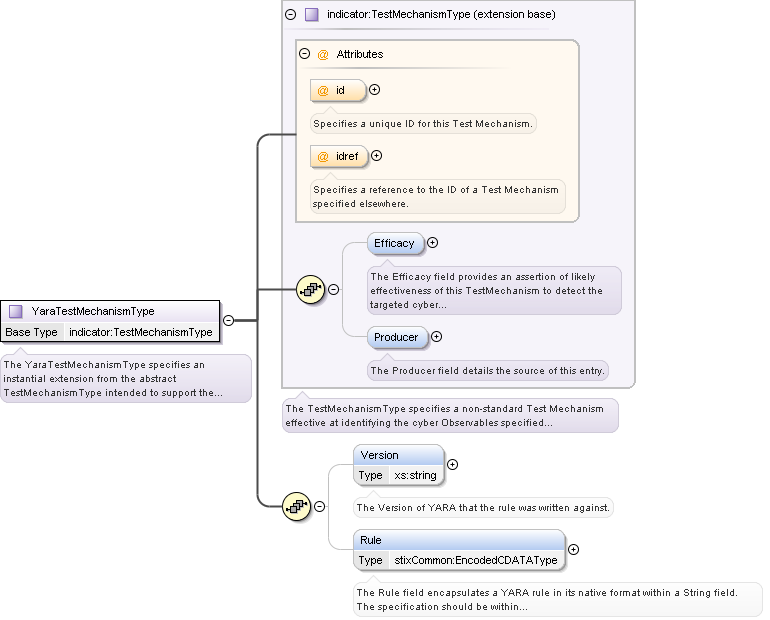Click the purple square icon beside indicator:TestMechanismType header
This screenshot has height=620, width=770.
(311, 14)
